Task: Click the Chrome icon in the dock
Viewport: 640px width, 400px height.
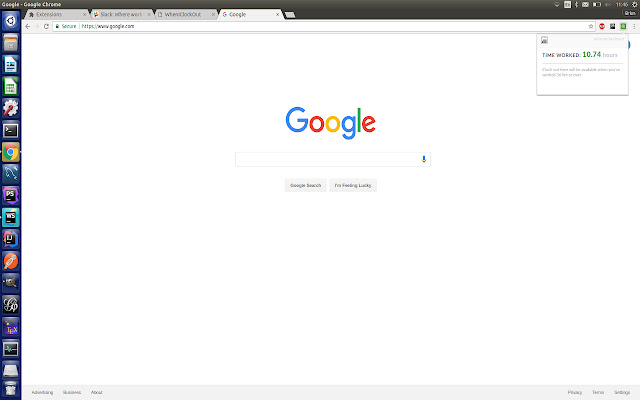Action: (11, 152)
